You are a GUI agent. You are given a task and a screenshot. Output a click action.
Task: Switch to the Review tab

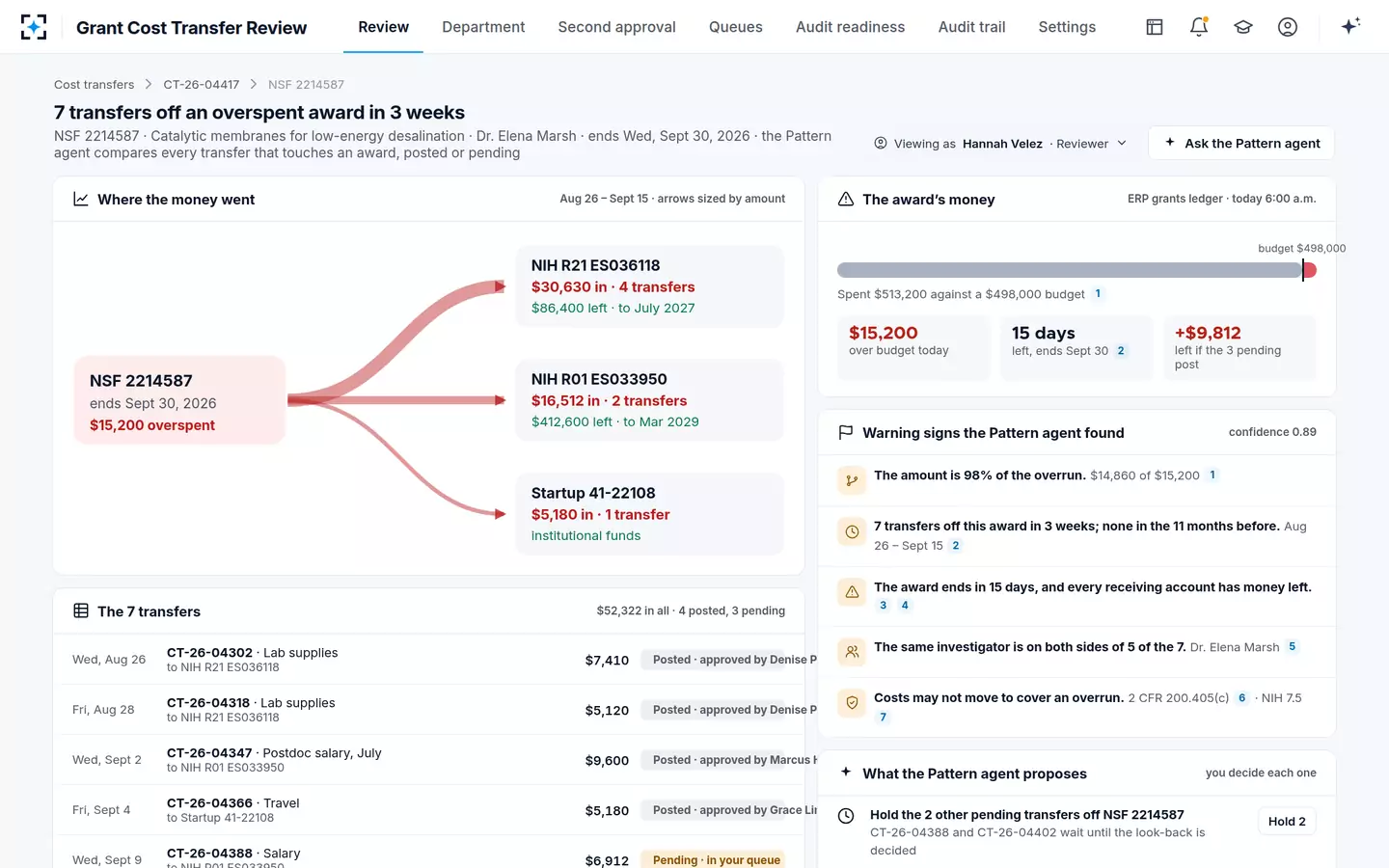point(383,27)
